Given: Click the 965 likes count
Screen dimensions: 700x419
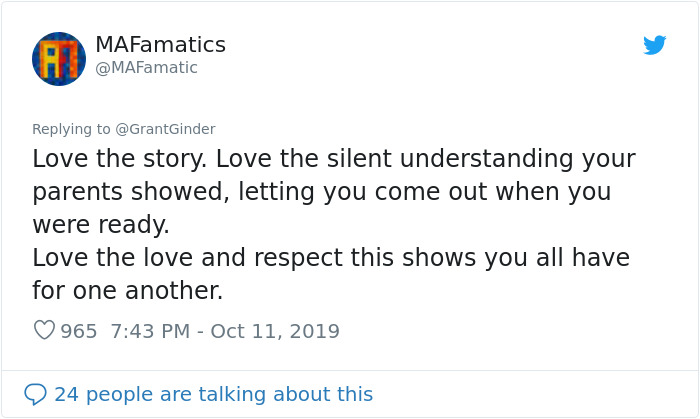Looking at the screenshot, I should point(79,331).
